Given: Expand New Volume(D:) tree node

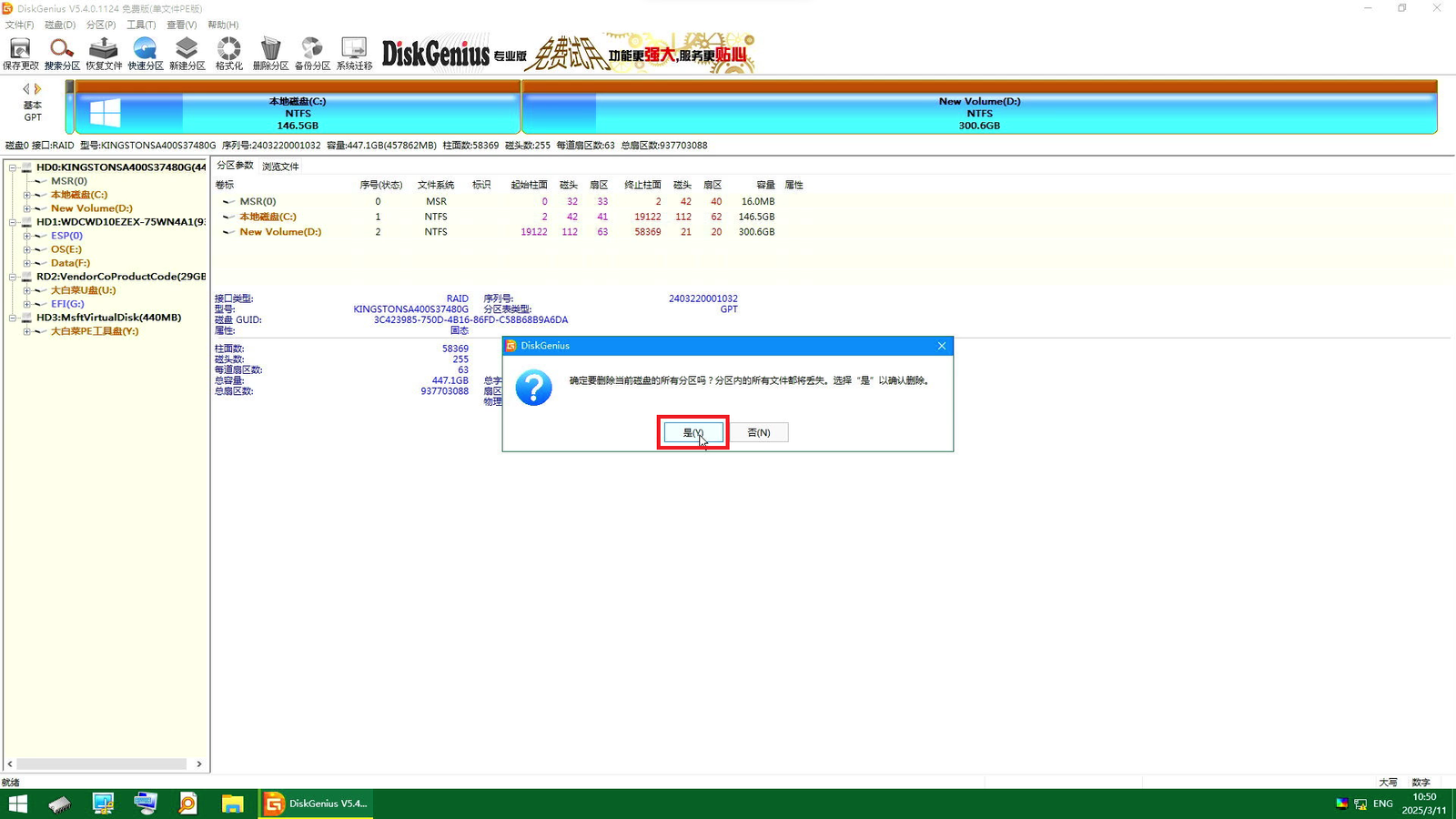Looking at the screenshot, I should click(x=27, y=208).
